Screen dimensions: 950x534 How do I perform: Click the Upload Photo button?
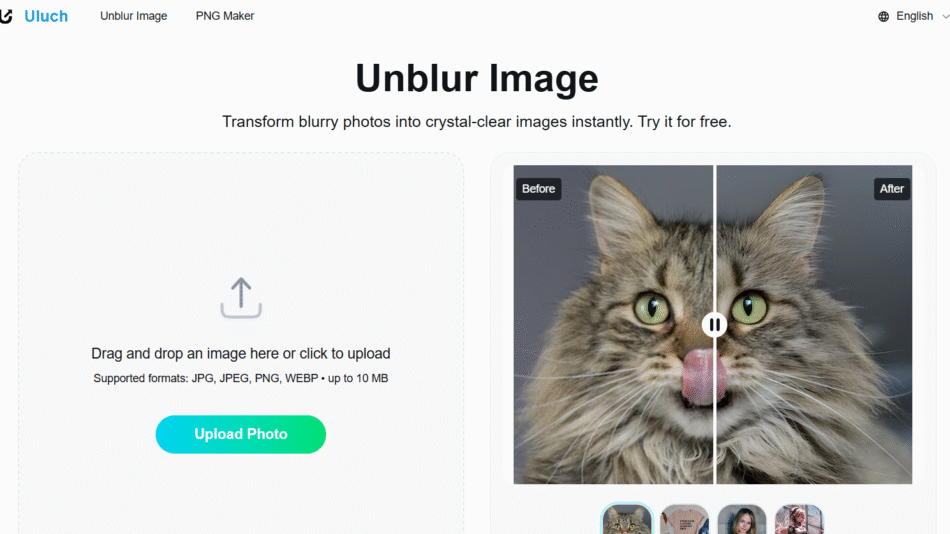[x=241, y=434]
